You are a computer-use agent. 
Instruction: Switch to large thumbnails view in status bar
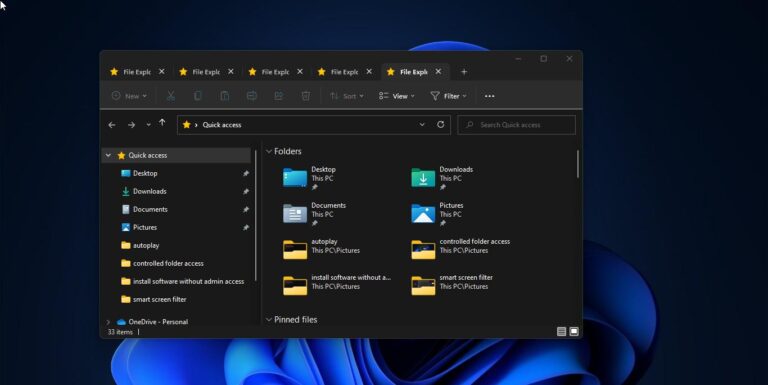(x=574, y=332)
